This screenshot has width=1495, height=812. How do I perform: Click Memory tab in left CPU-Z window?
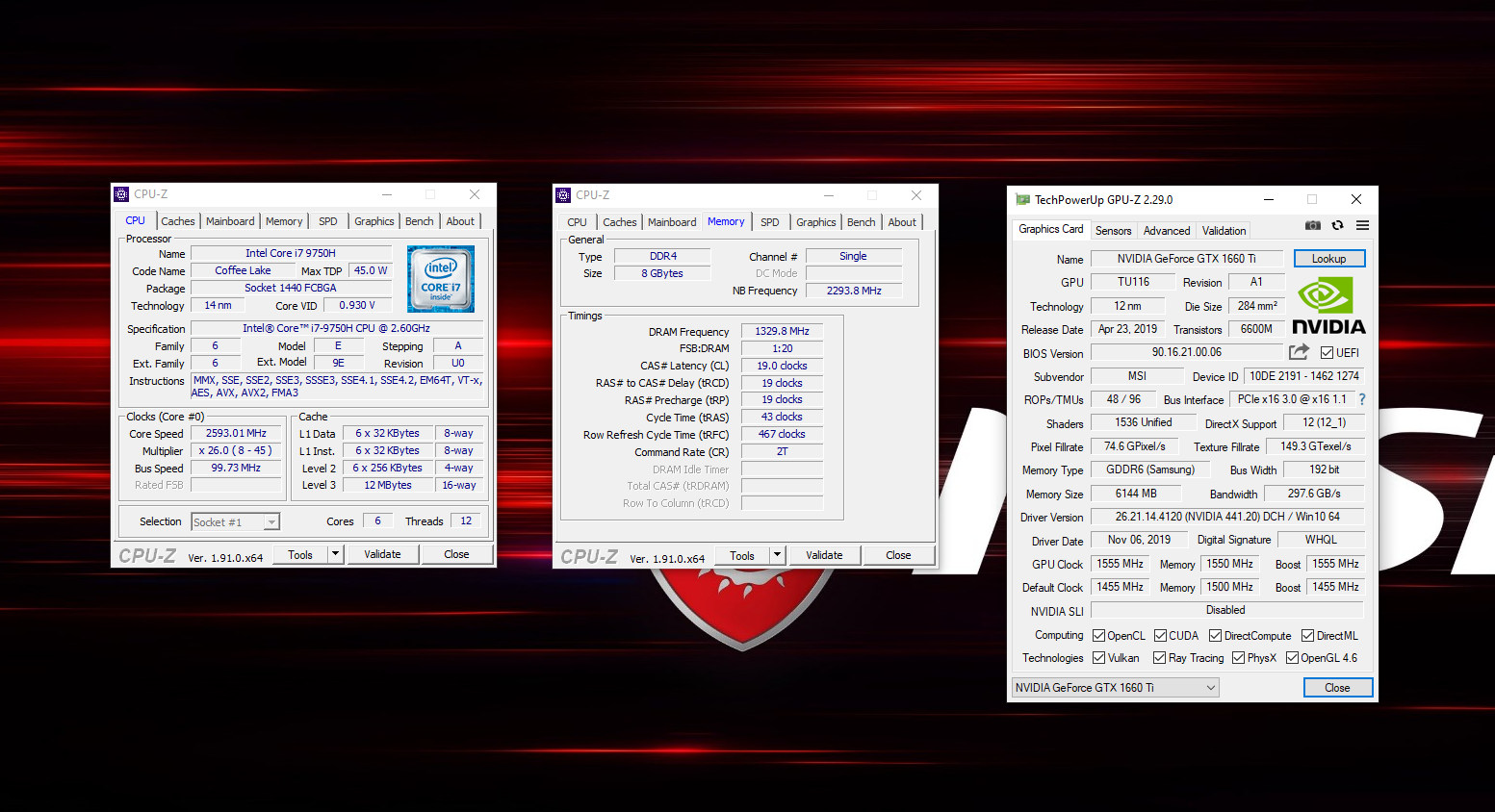tap(284, 221)
